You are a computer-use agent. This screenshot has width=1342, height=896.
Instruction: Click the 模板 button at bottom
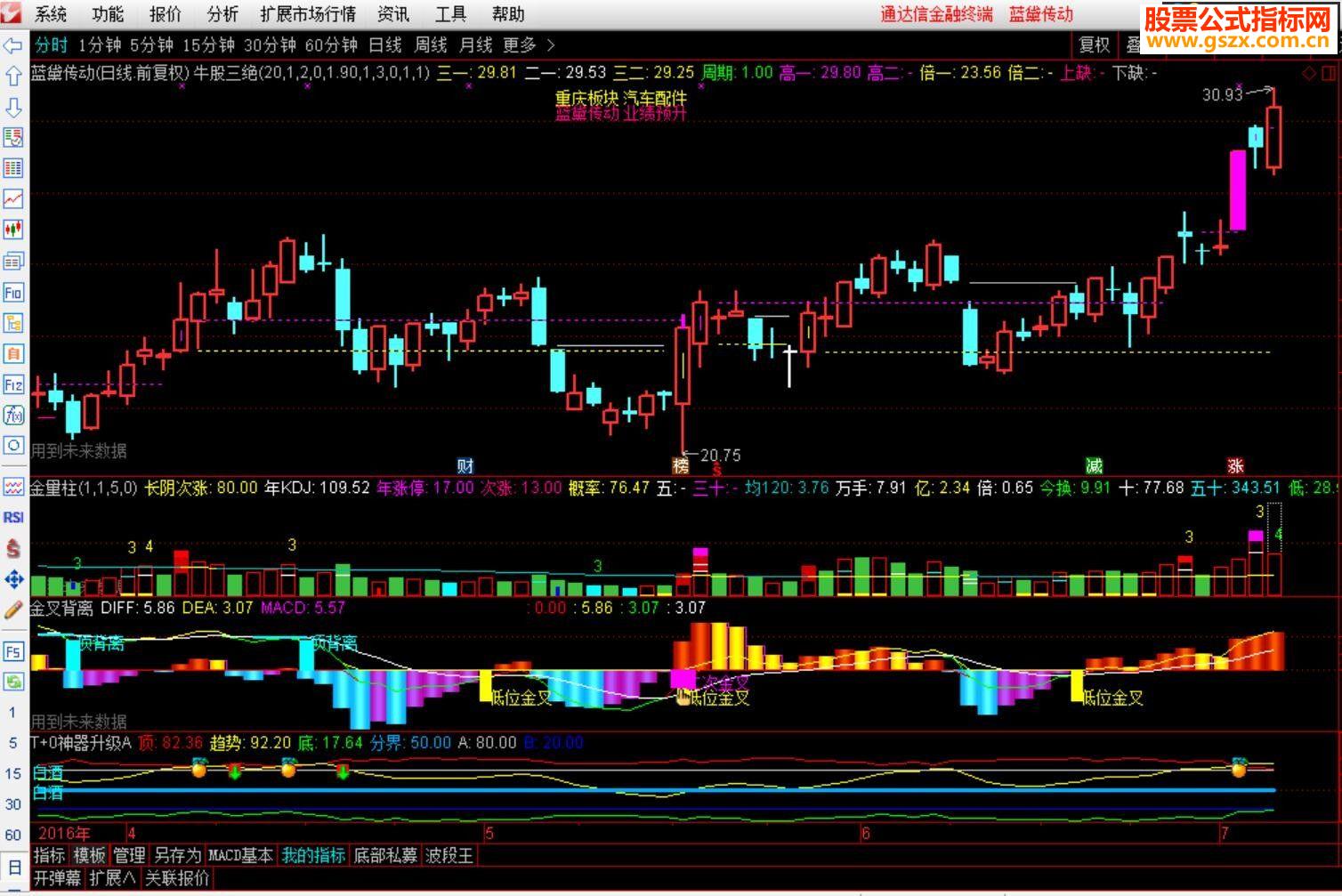[89, 856]
